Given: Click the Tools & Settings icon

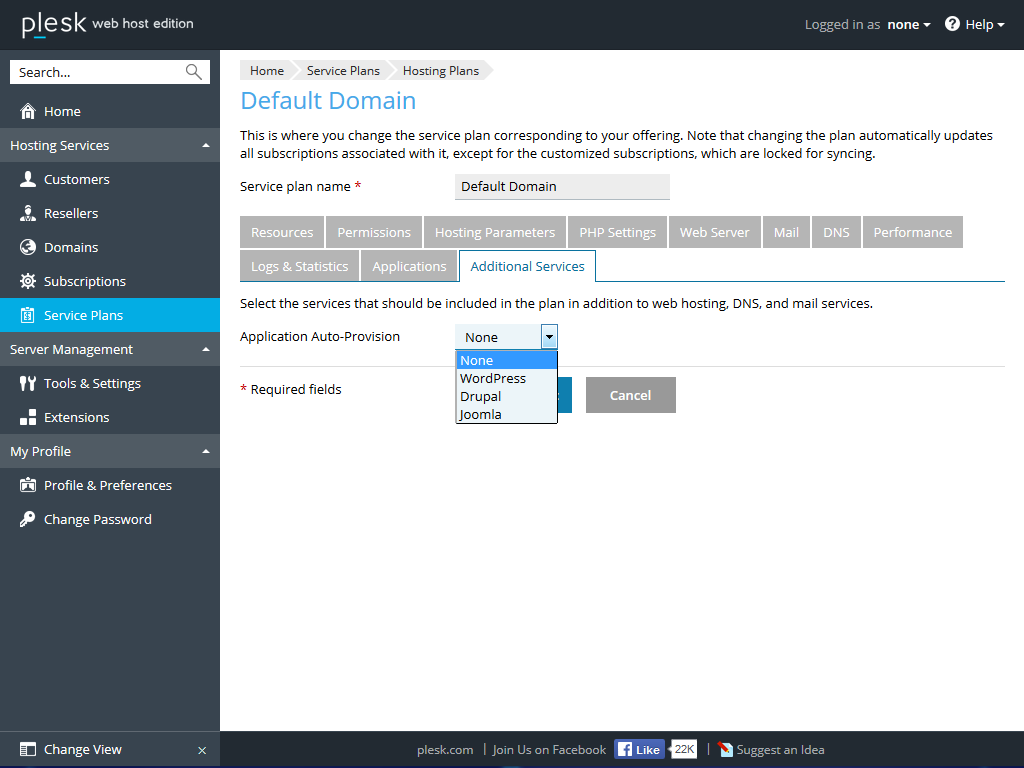Looking at the screenshot, I should click(27, 383).
